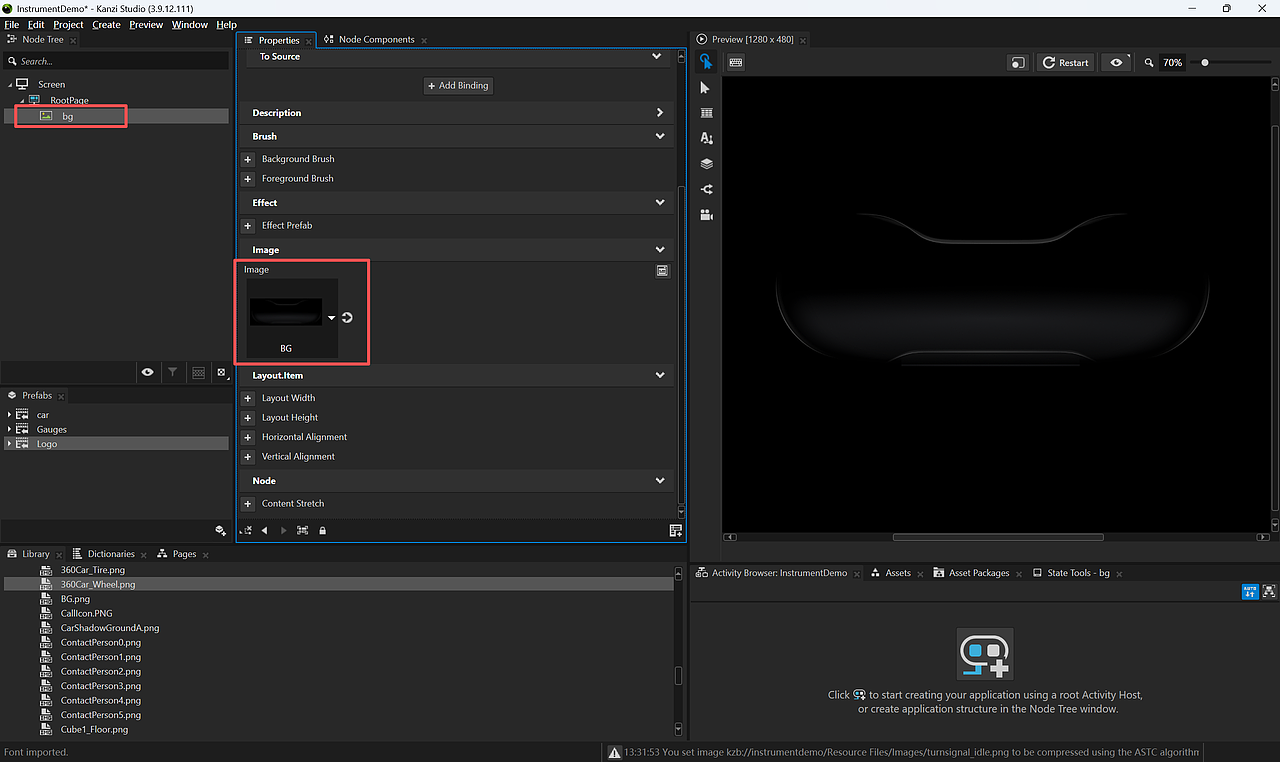The width and height of the screenshot is (1280, 762).
Task: Click the keyboard icon in Preview toolbar
Action: pyautogui.click(x=736, y=62)
